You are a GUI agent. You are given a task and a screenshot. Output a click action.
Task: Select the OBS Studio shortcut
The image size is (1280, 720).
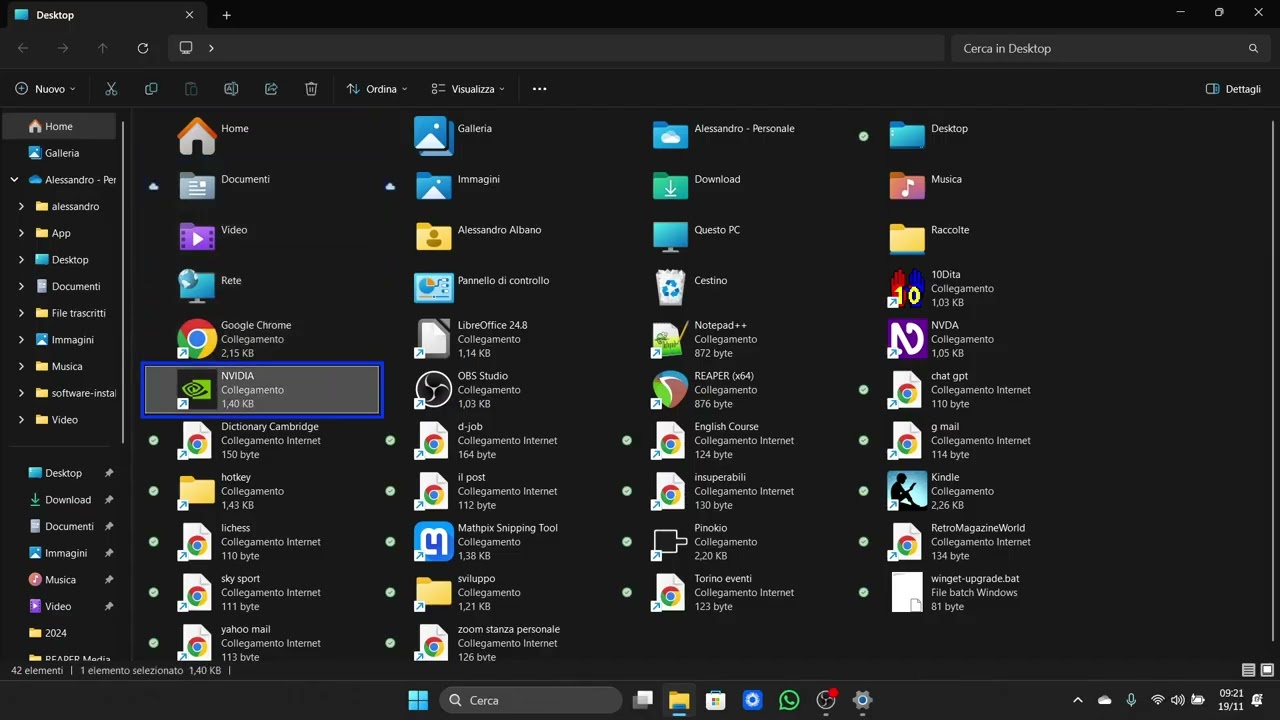tap(499, 390)
